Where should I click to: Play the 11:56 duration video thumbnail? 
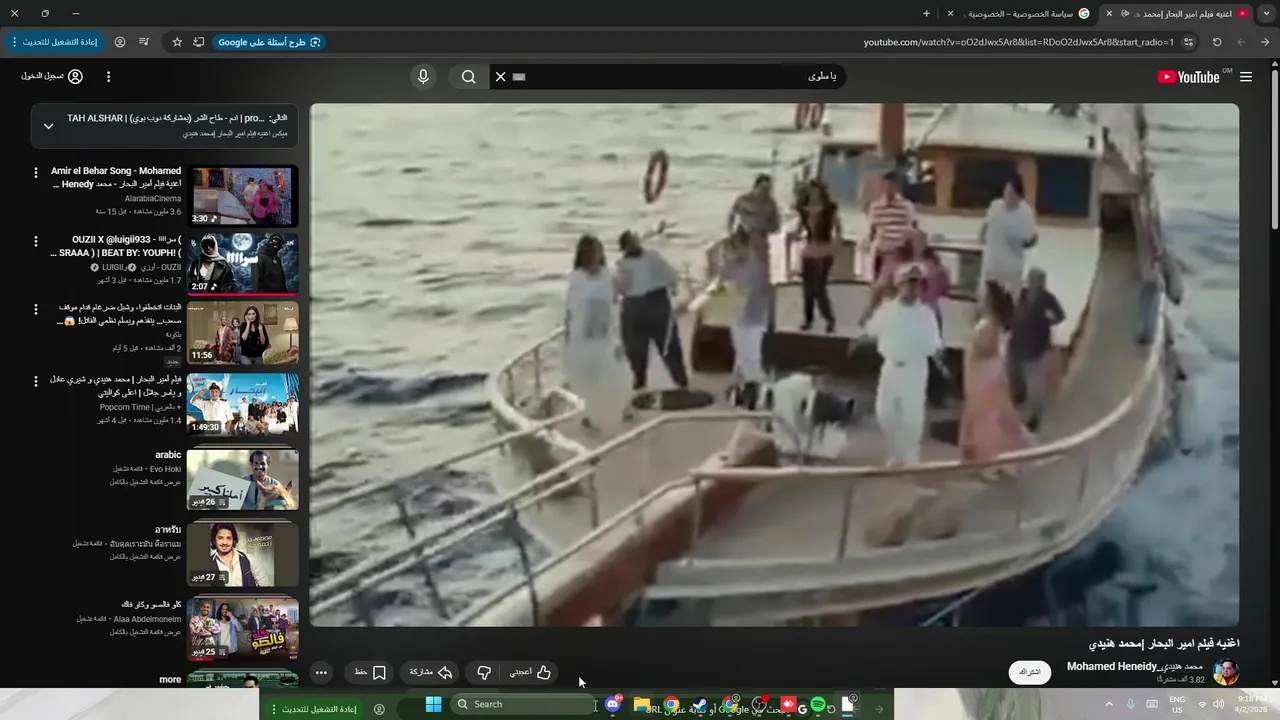pyautogui.click(x=242, y=333)
